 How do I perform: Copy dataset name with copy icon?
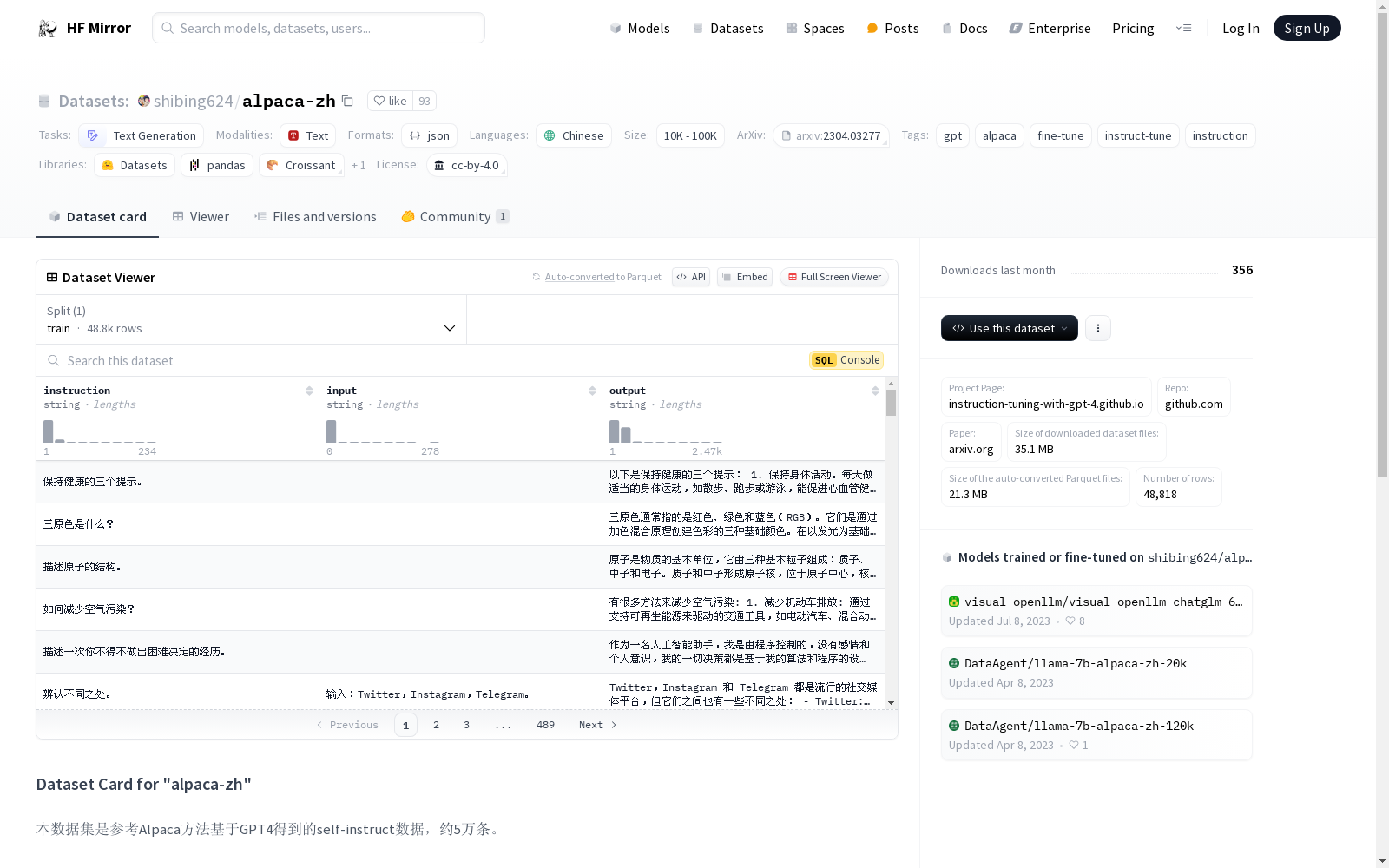click(347, 101)
